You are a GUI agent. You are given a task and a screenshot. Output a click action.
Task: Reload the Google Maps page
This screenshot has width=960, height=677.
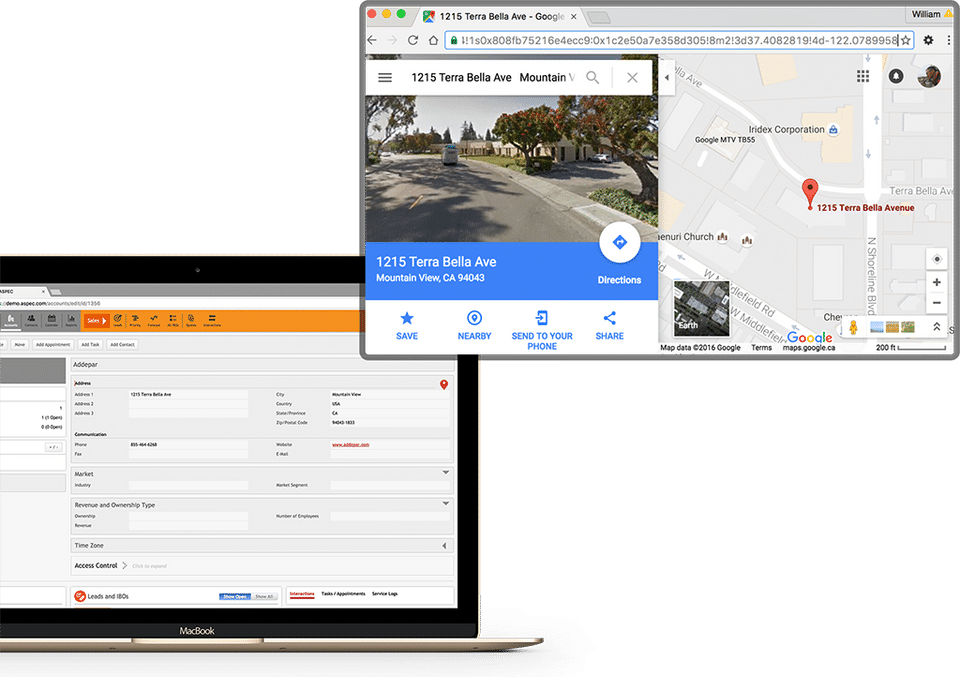[x=413, y=40]
